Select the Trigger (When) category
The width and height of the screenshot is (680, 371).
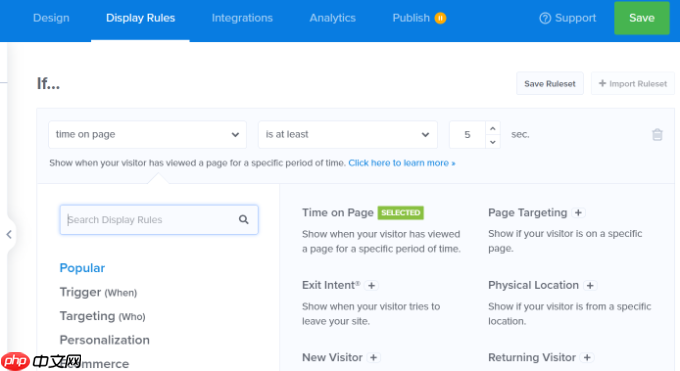(x=98, y=292)
